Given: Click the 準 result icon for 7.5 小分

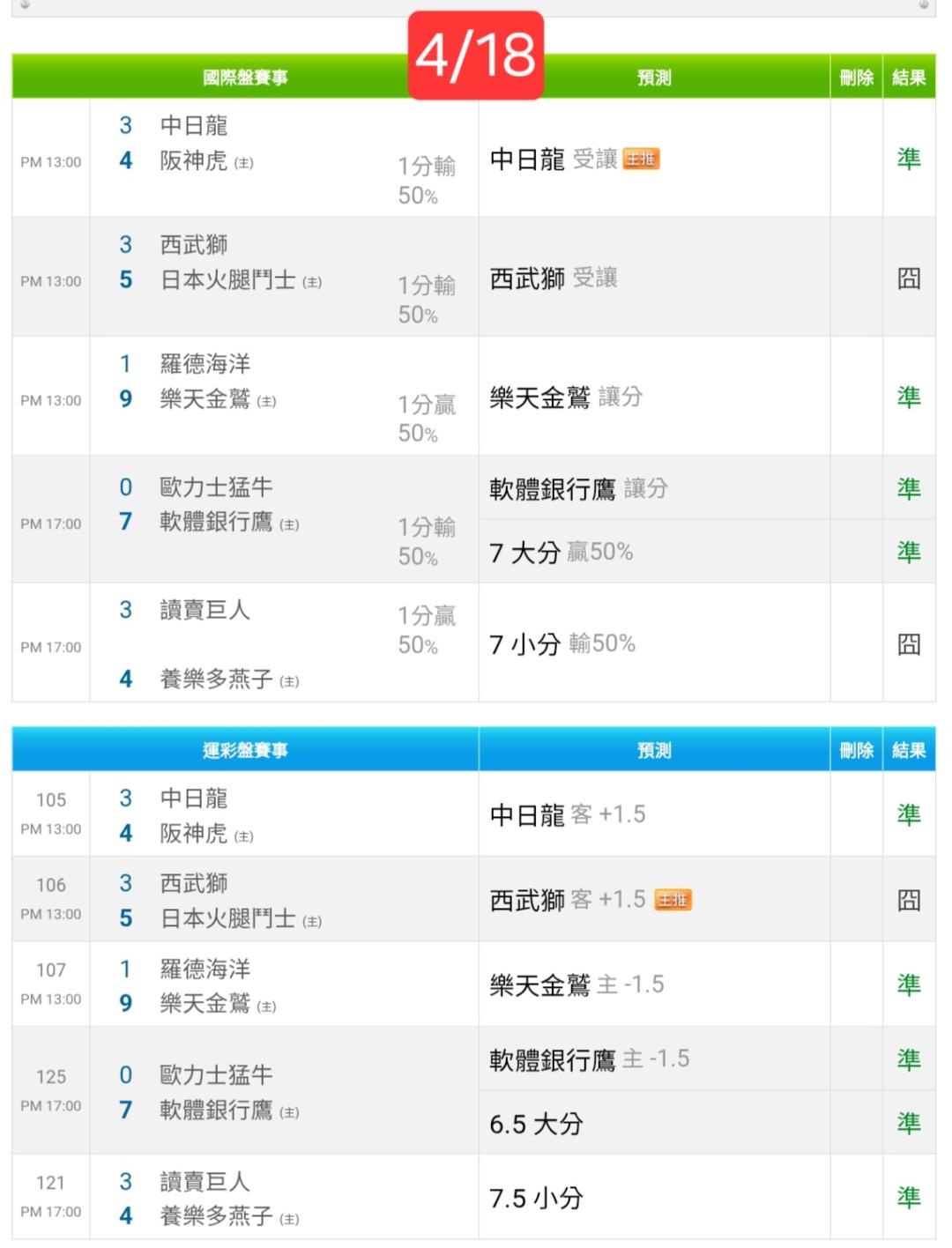Looking at the screenshot, I should pyautogui.click(x=909, y=1197).
